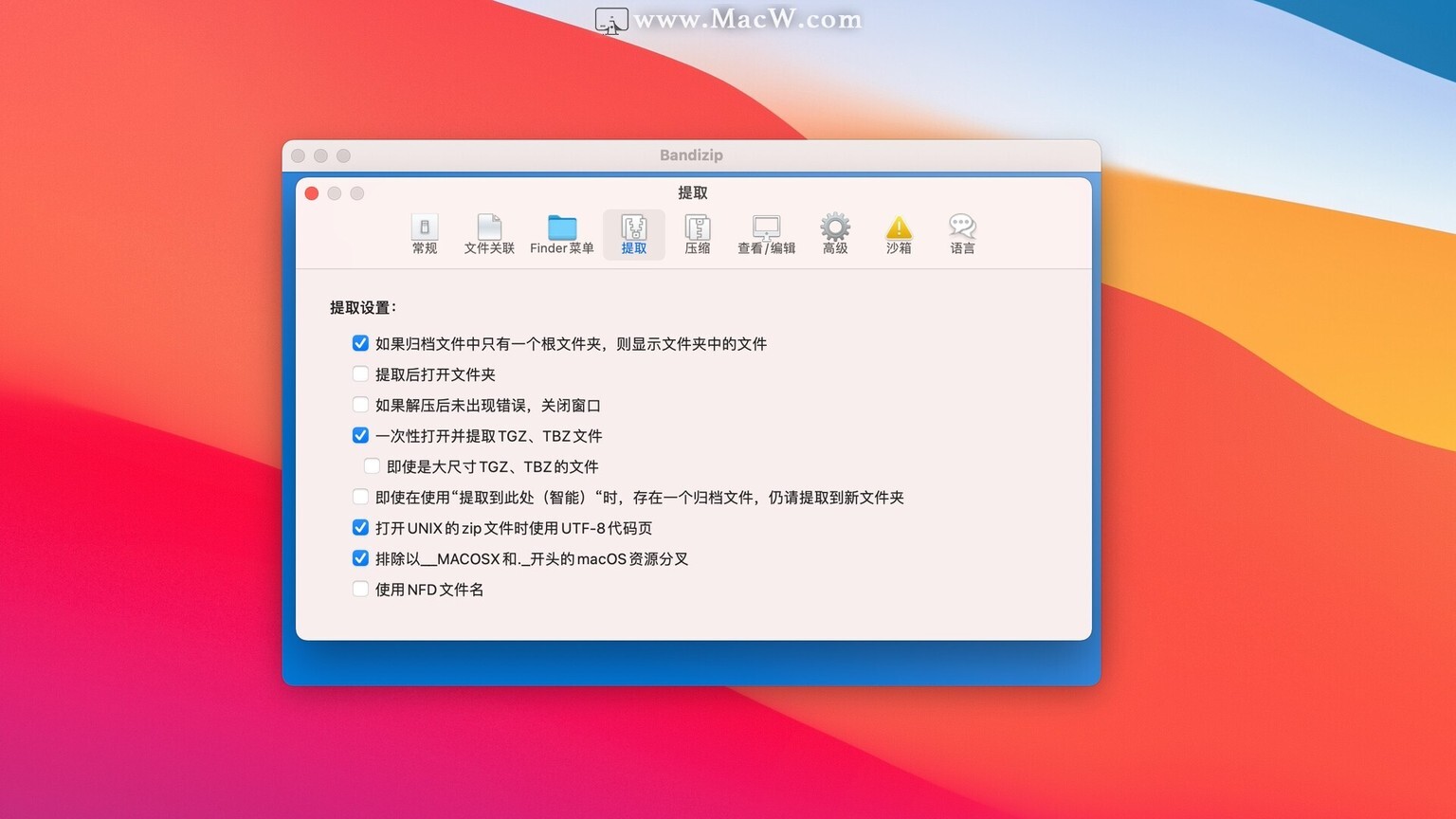Enable 提取后打开文件夹 checkbox

[360, 374]
